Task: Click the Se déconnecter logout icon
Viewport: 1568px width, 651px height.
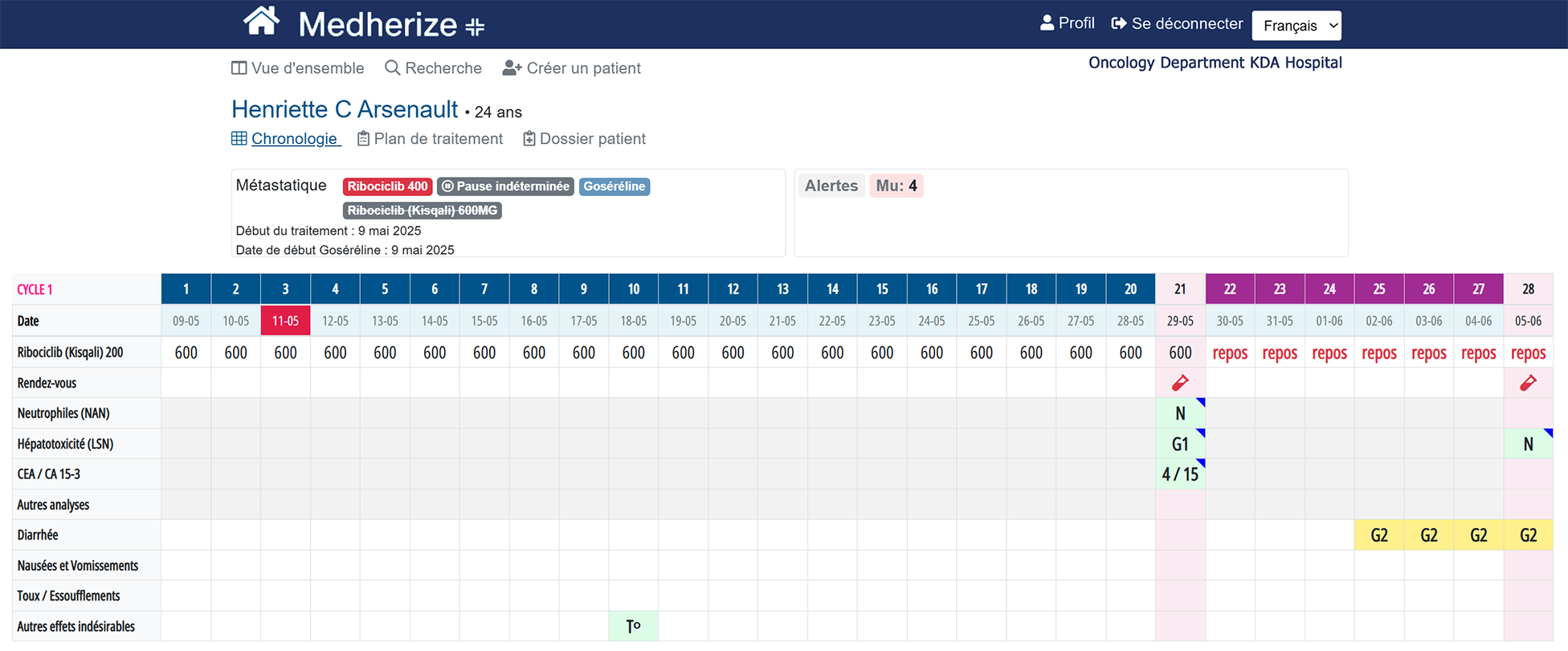Action: (1118, 23)
